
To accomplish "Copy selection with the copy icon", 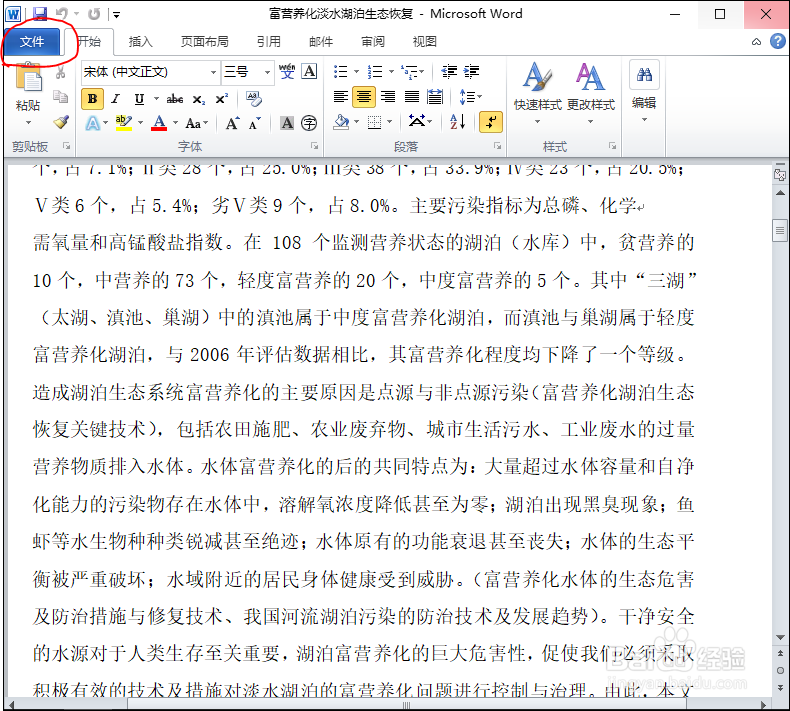I will click(x=60, y=96).
